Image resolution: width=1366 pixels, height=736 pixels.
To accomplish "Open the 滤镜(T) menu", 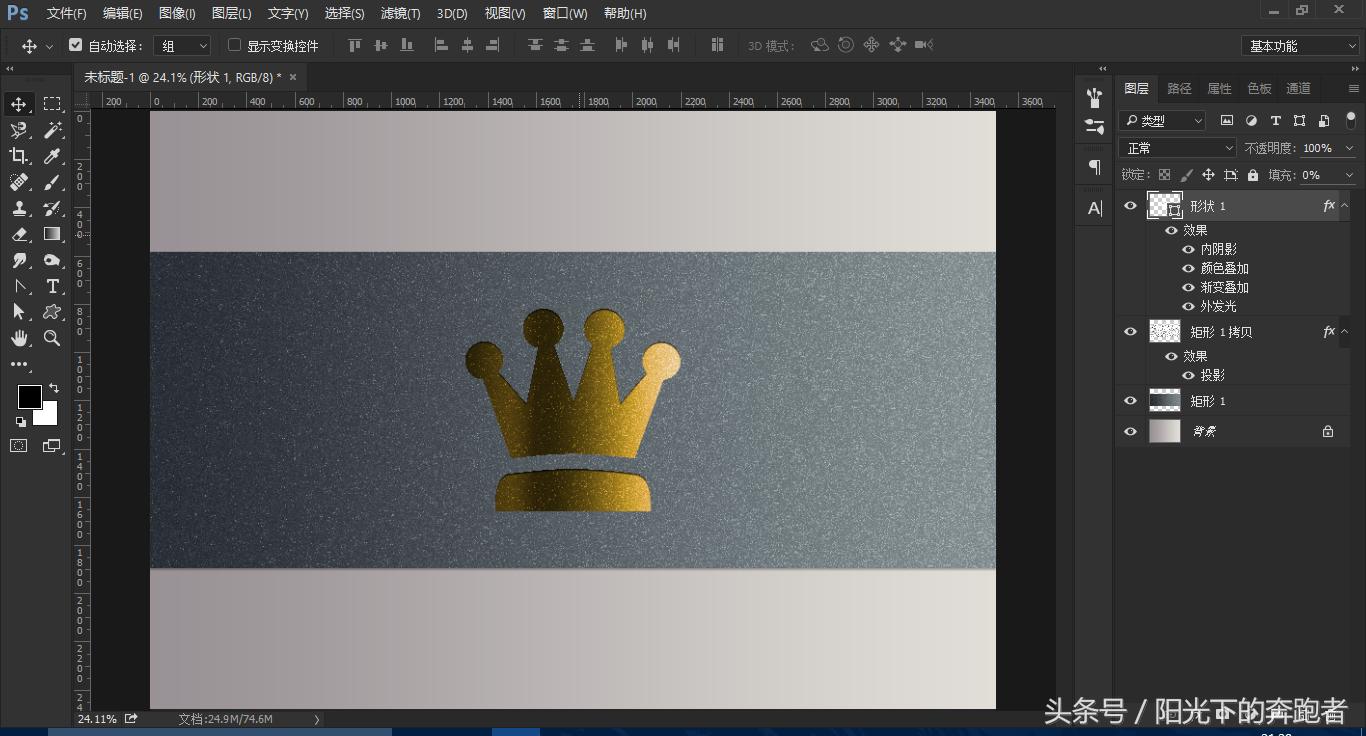I will 400,14.
